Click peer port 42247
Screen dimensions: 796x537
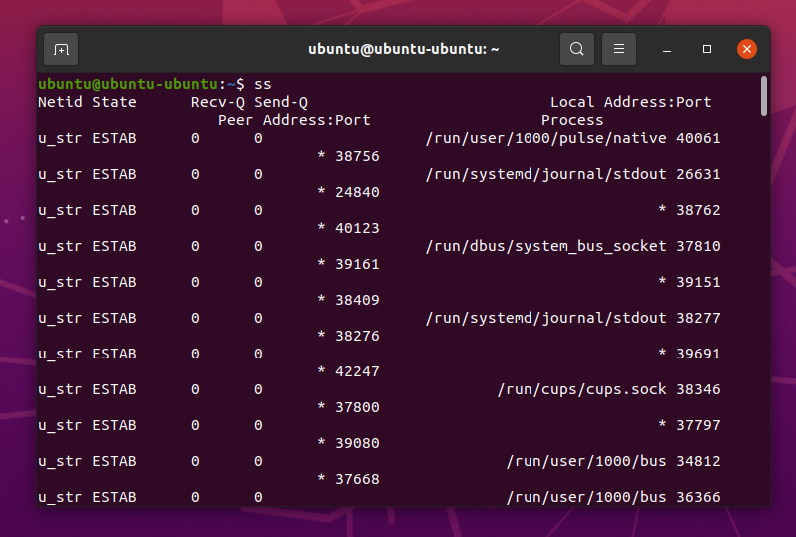coord(357,372)
